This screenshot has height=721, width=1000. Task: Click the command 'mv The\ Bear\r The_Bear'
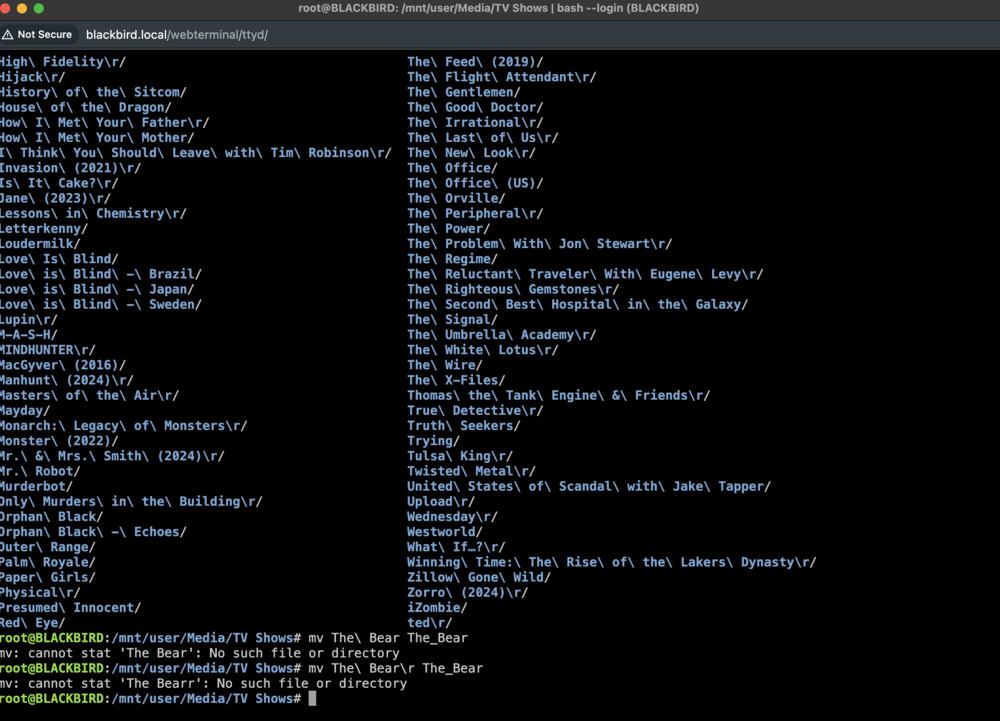click(x=395, y=669)
